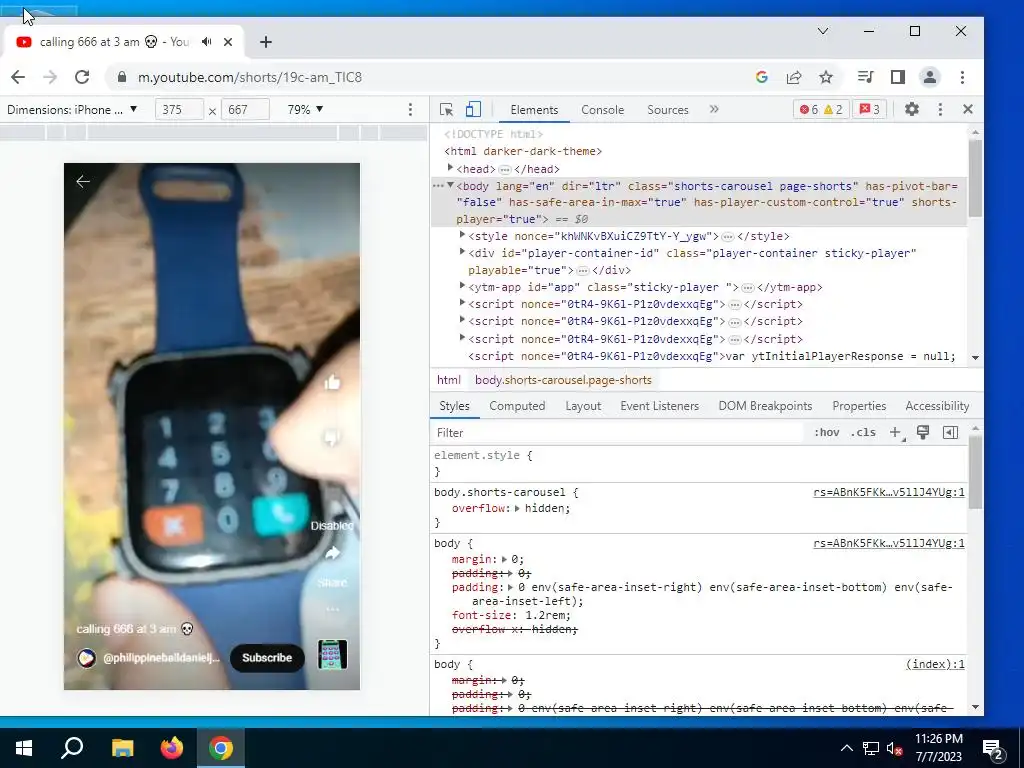
Task: Click the height 667 input field
Action: pos(245,110)
